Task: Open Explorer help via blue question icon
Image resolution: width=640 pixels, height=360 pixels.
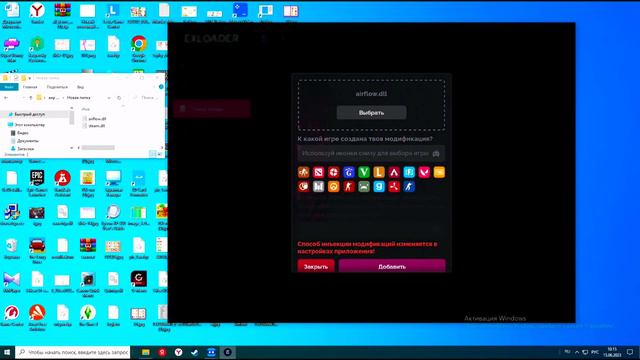Action: [161, 87]
